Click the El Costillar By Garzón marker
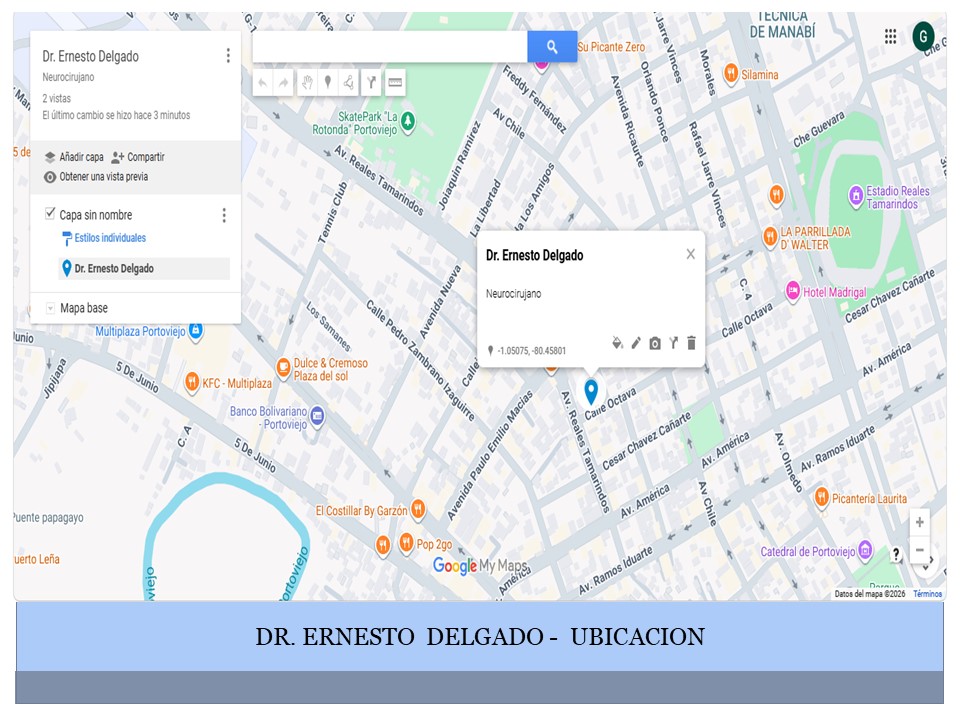960x720 pixels. pos(418,509)
